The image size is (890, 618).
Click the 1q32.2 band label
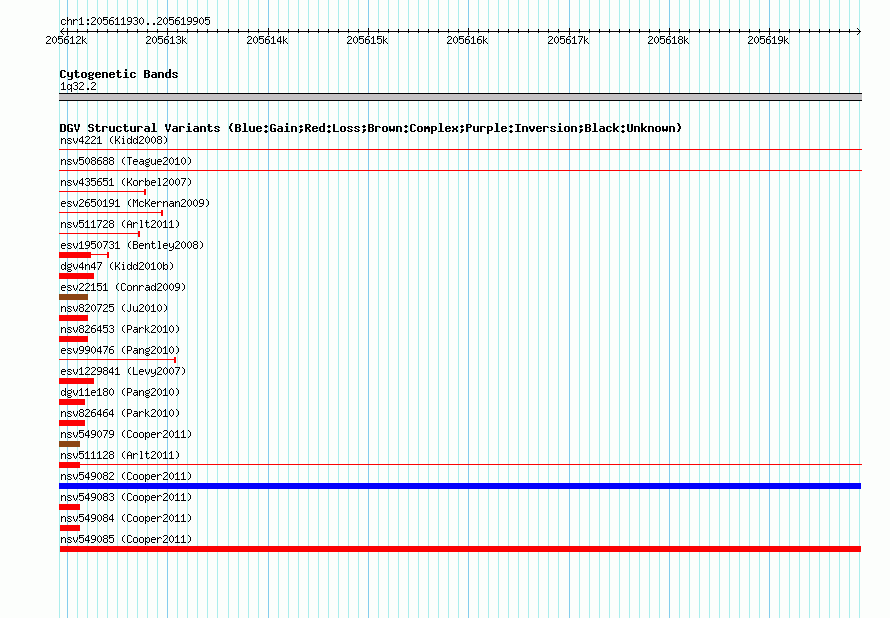(78, 86)
